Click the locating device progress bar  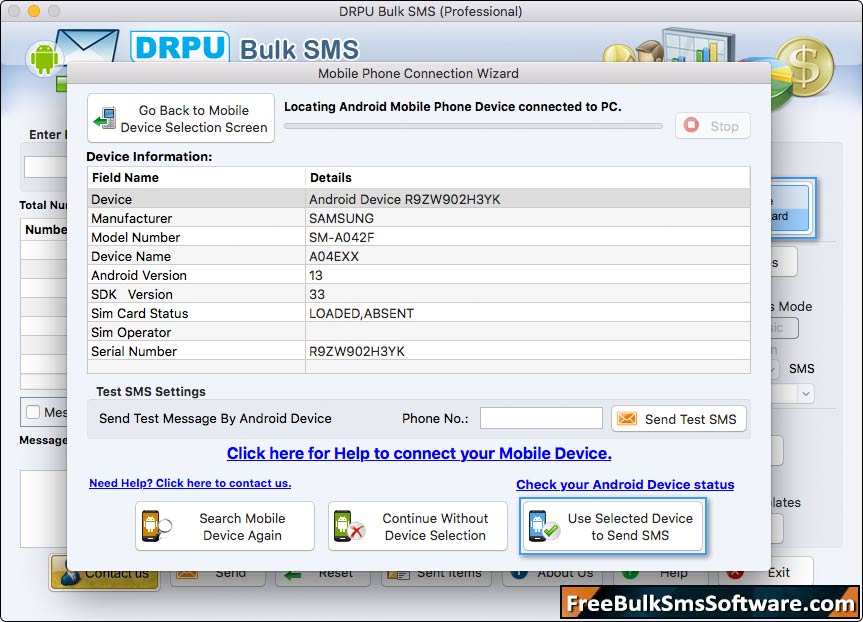pos(473,126)
